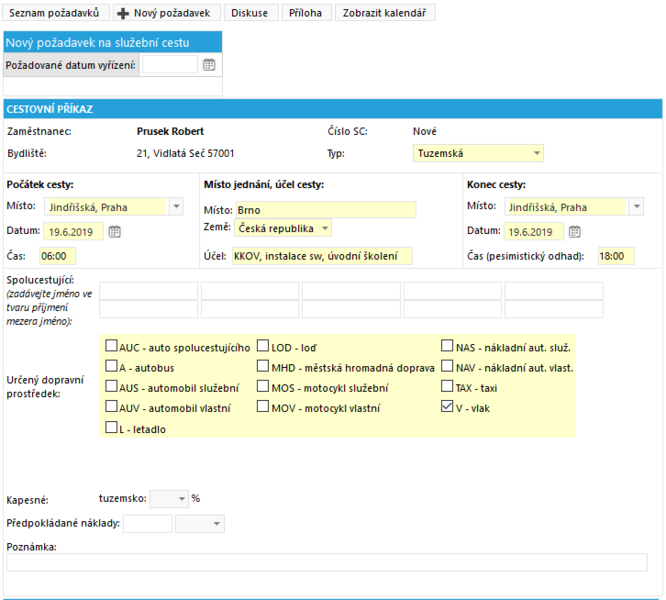Check A - autobus checkbox
The height and width of the screenshot is (600, 666).
click(x=111, y=366)
